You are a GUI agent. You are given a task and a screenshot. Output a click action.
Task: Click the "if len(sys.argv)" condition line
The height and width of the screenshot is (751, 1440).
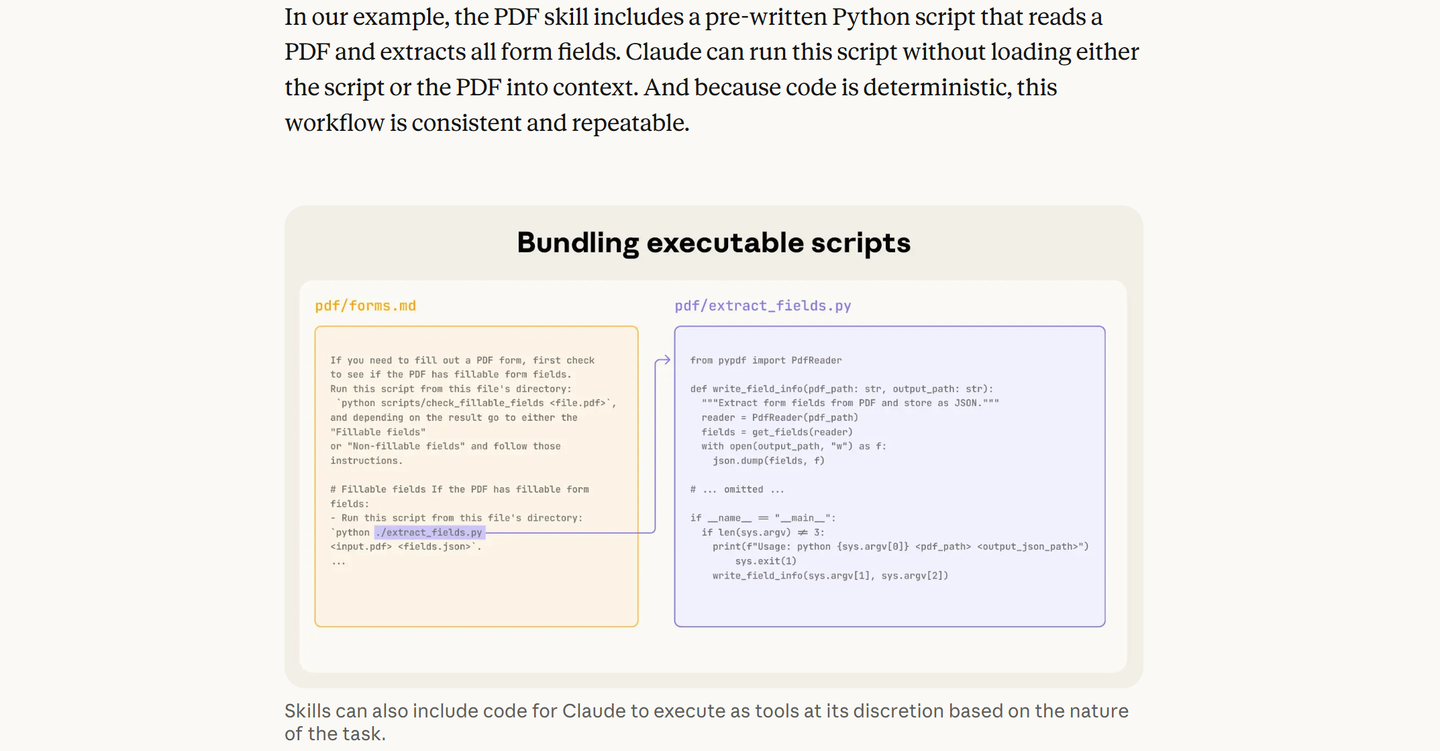pos(763,533)
